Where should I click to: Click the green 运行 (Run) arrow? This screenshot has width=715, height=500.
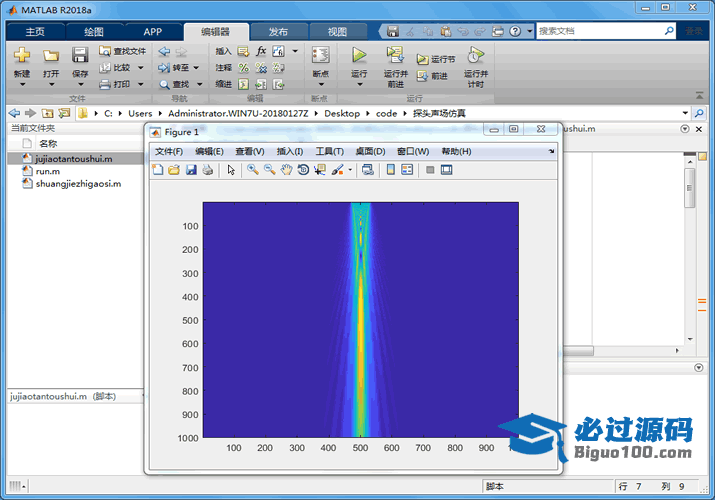tap(359, 55)
